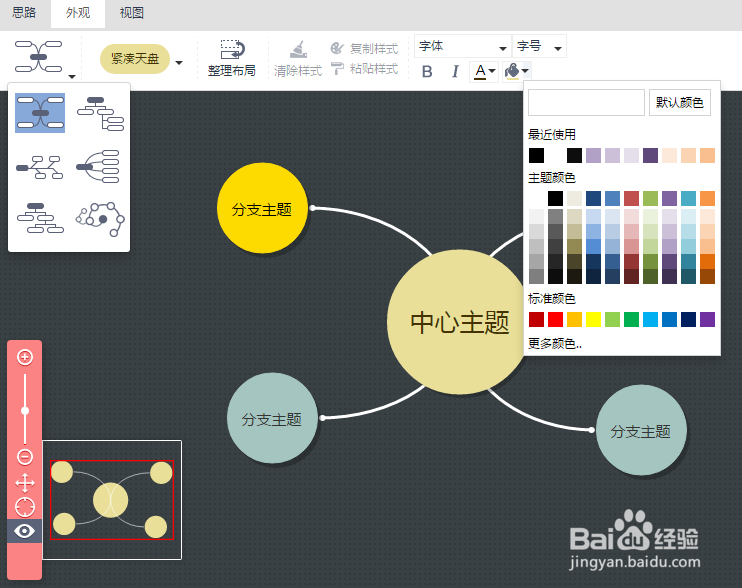Locate the root node with the target icon
Image resolution: width=742 pixels, height=588 pixels.
coord(25,507)
